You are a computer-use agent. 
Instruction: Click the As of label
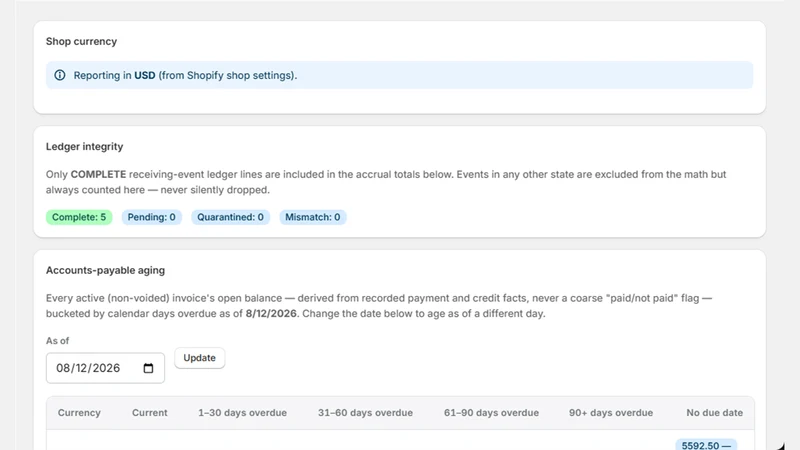click(x=57, y=340)
